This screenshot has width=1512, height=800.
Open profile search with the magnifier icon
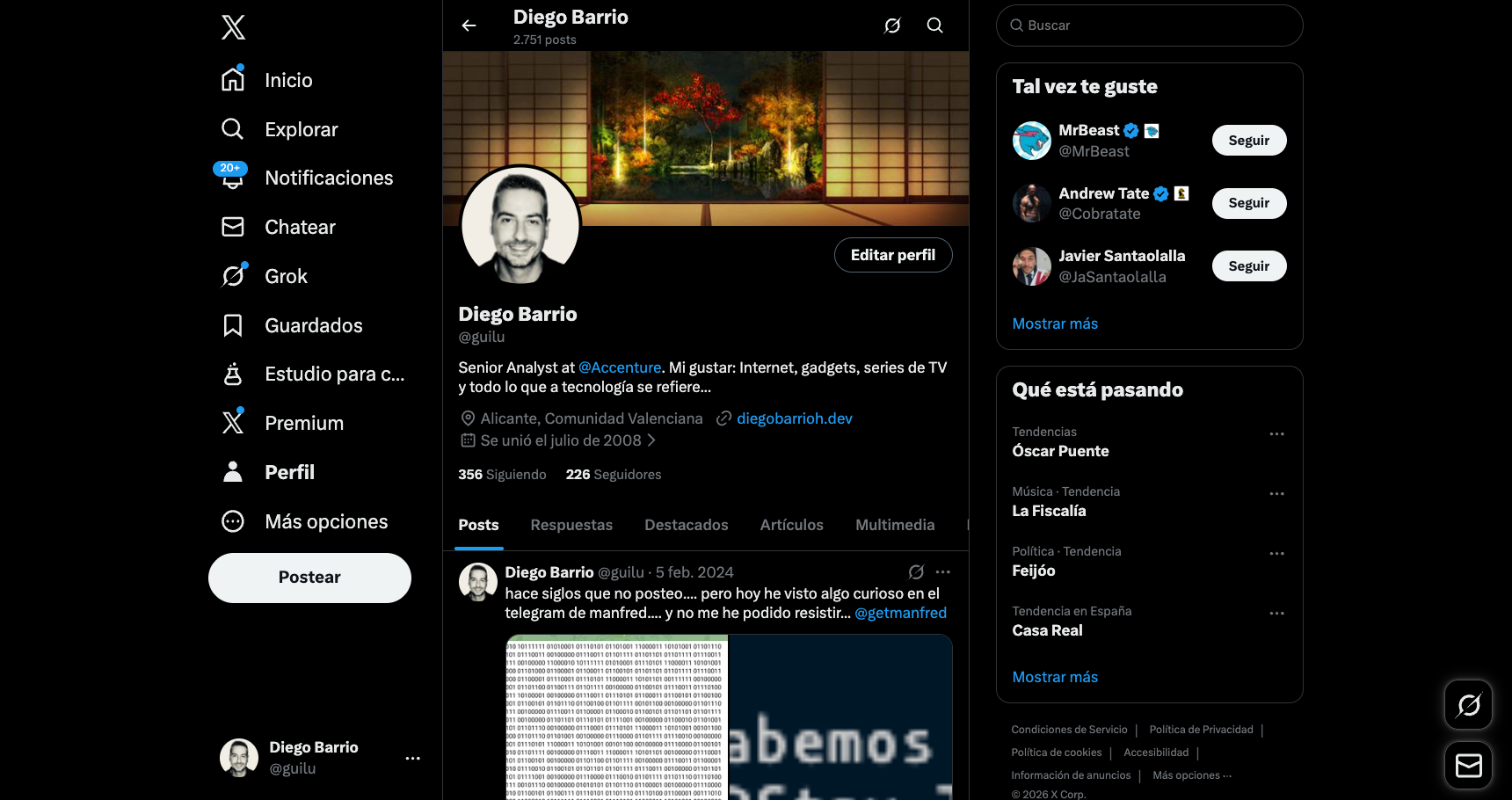(934, 25)
